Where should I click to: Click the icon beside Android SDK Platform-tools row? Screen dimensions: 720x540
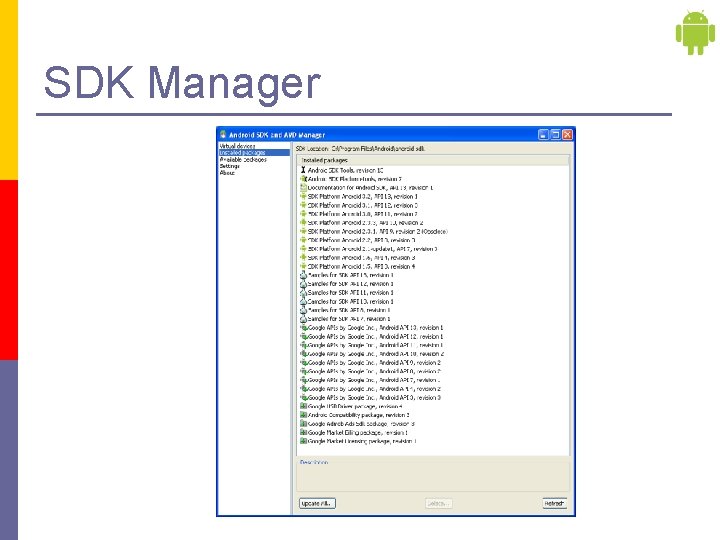coord(303,179)
